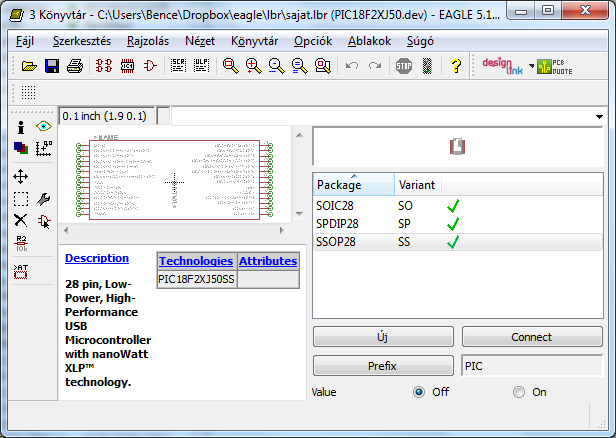Select the SPDIP28 package row
Screen dimensions: 616x438
pyautogui.click(x=458, y=224)
